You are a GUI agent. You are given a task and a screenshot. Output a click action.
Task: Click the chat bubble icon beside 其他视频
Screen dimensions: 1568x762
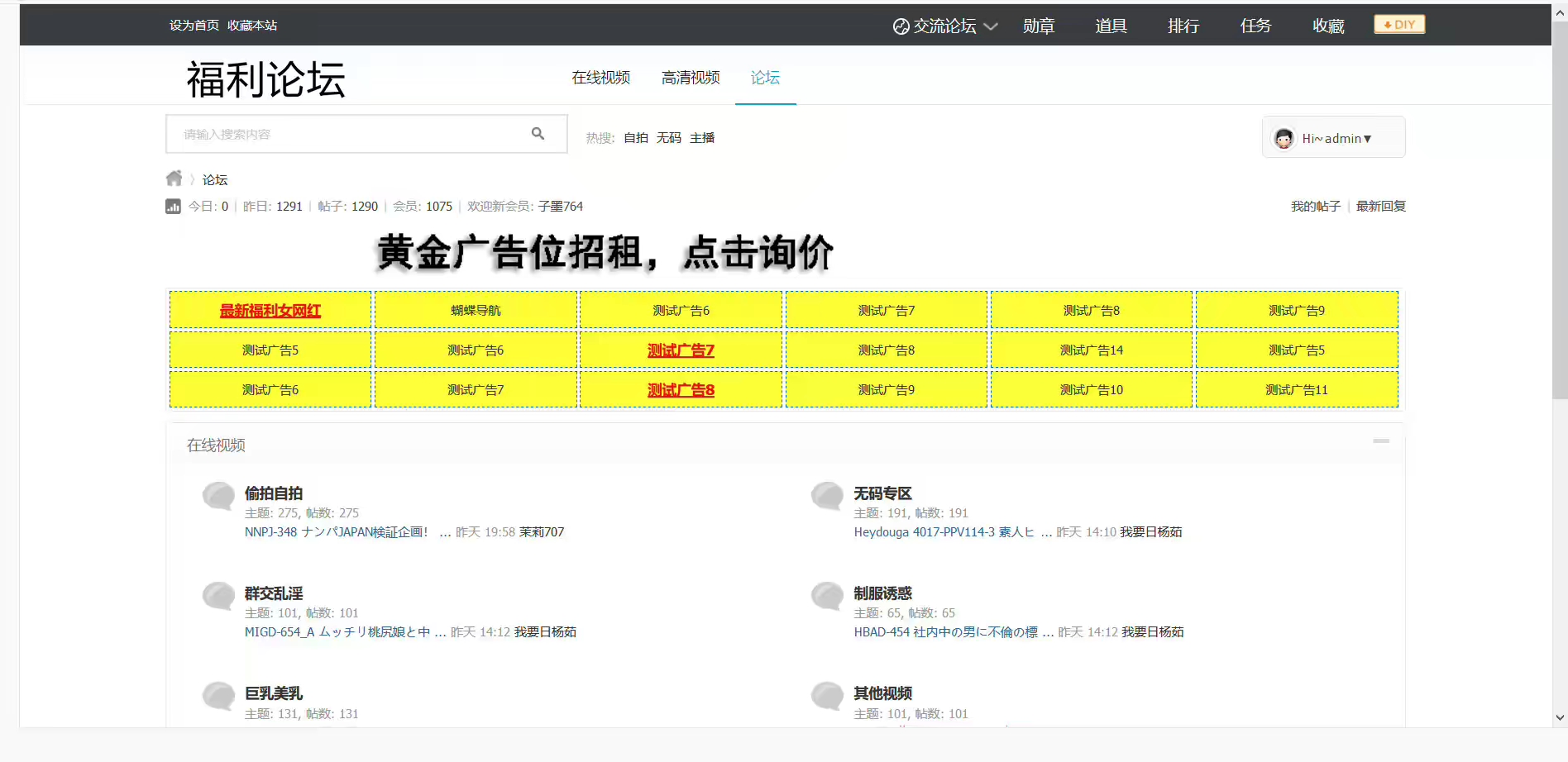pos(827,696)
